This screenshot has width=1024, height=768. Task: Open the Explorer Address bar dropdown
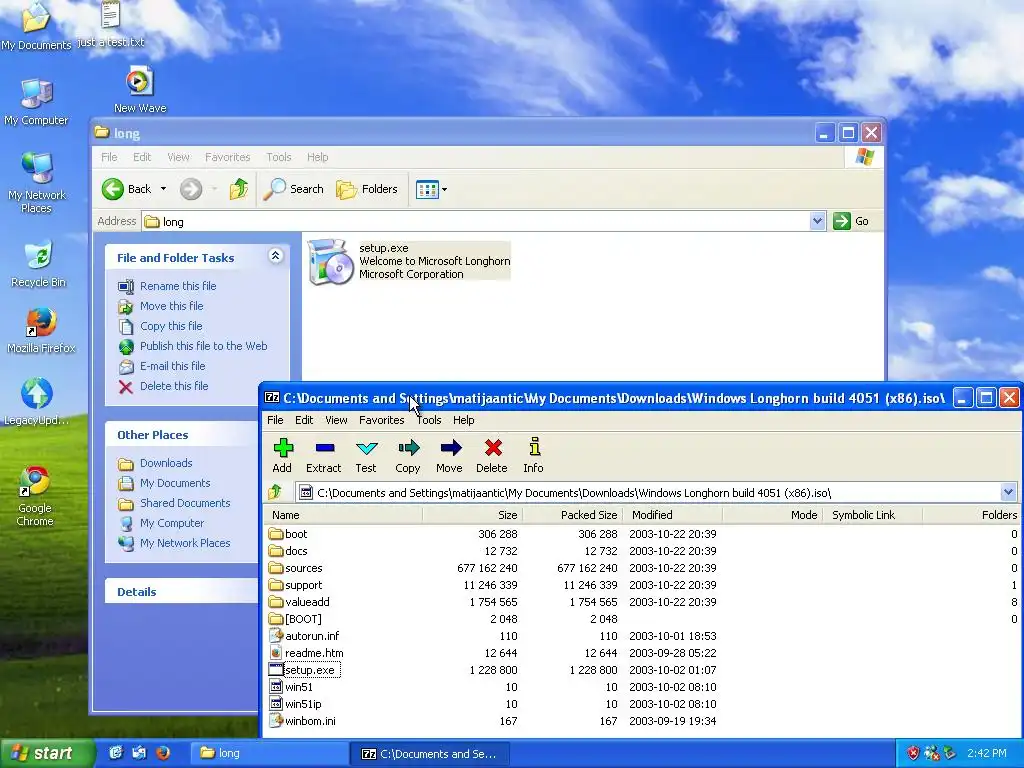coord(817,221)
